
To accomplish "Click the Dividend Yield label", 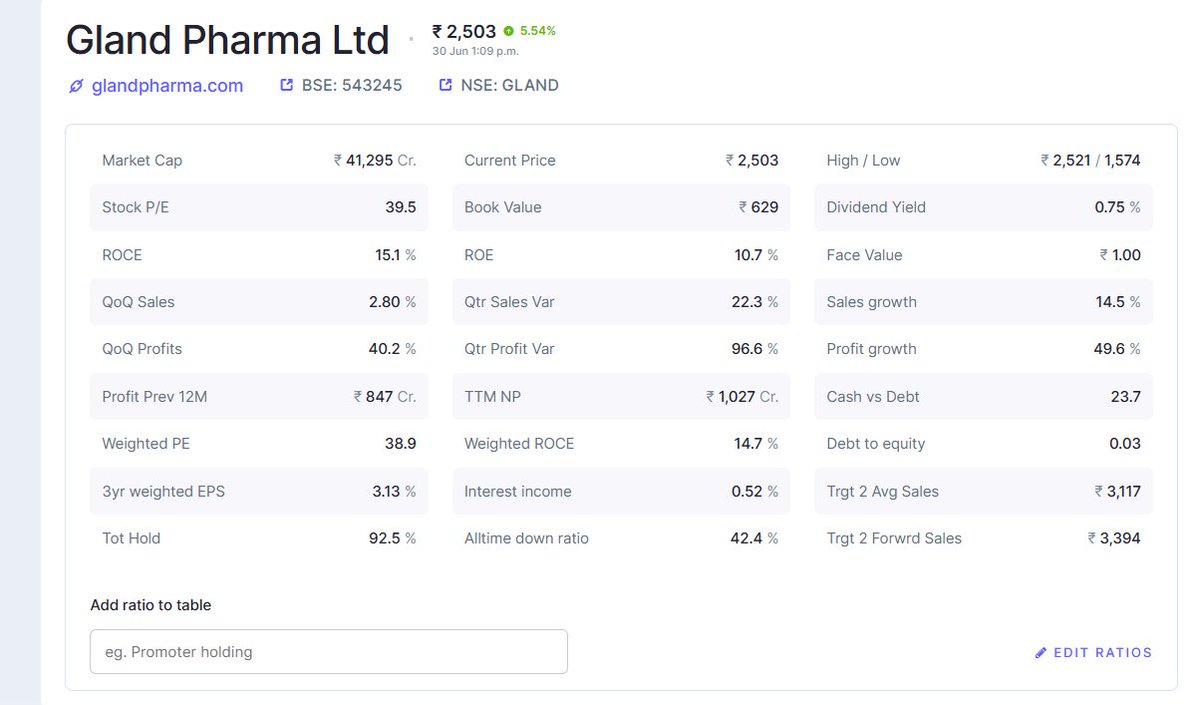I will 876,207.
